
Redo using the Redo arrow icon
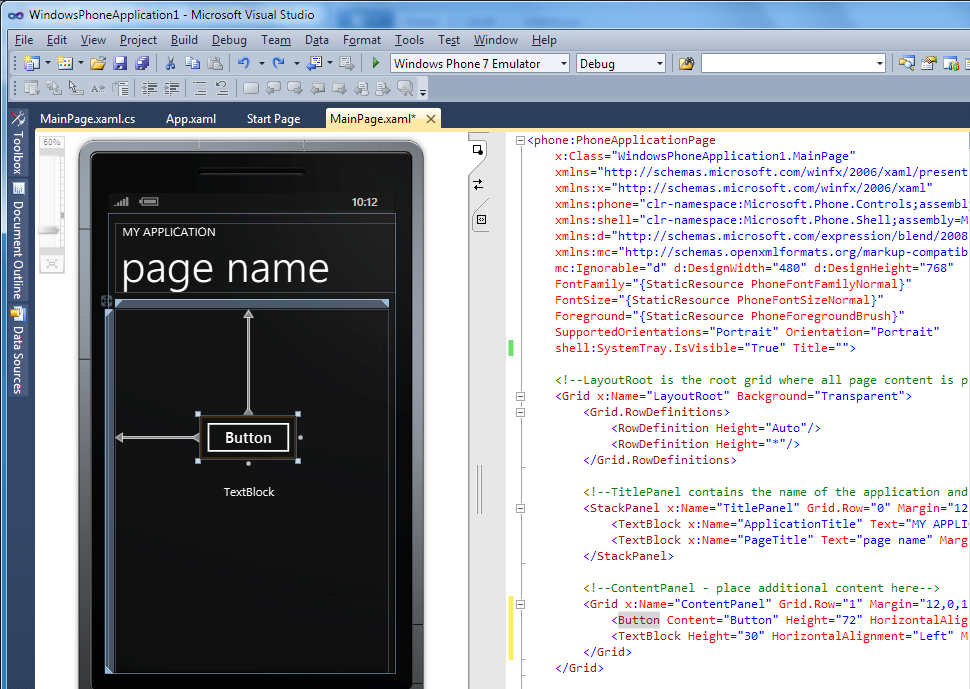click(x=278, y=63)
